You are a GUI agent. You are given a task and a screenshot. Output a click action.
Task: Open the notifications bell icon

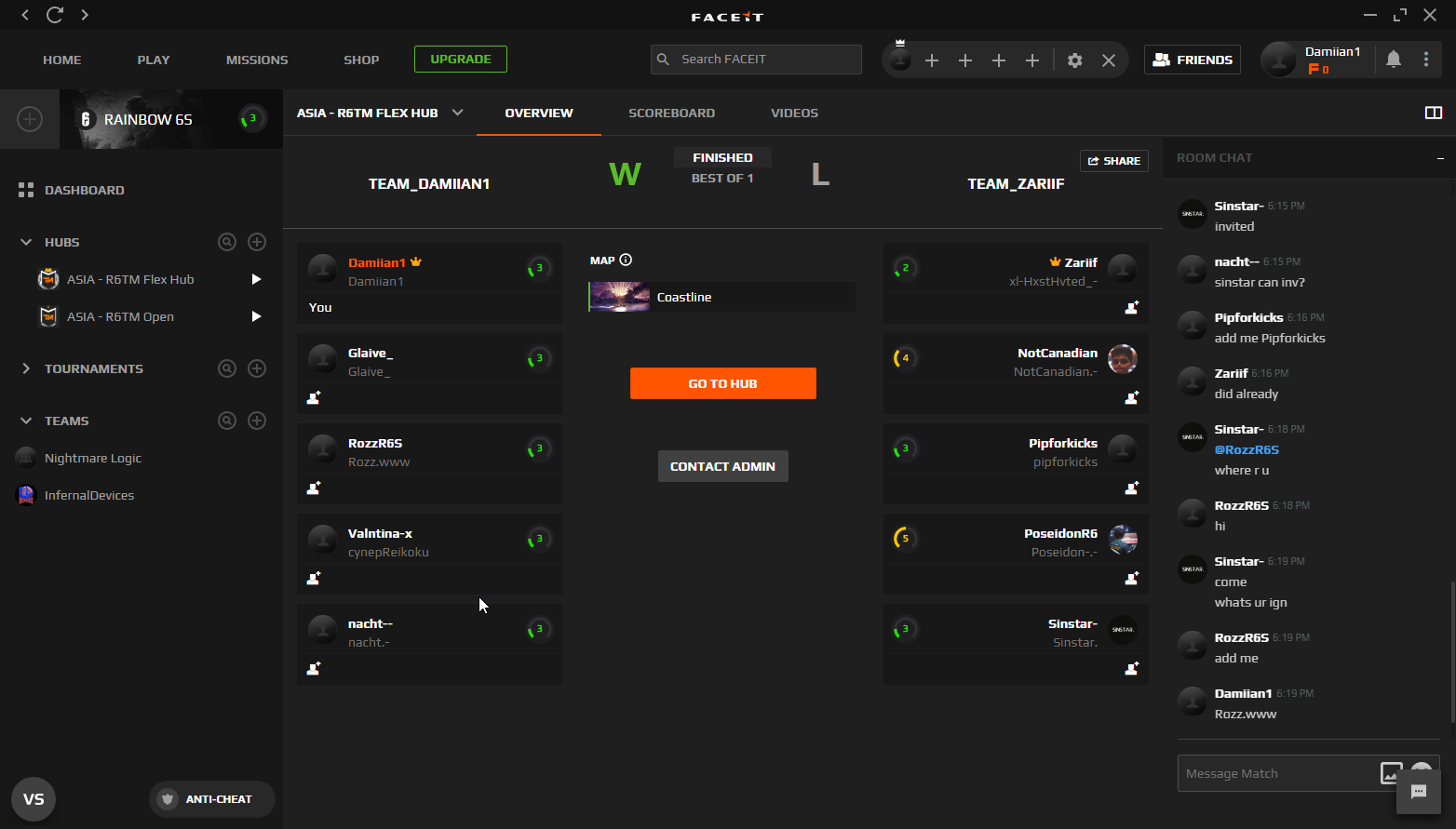point(1393,60)
